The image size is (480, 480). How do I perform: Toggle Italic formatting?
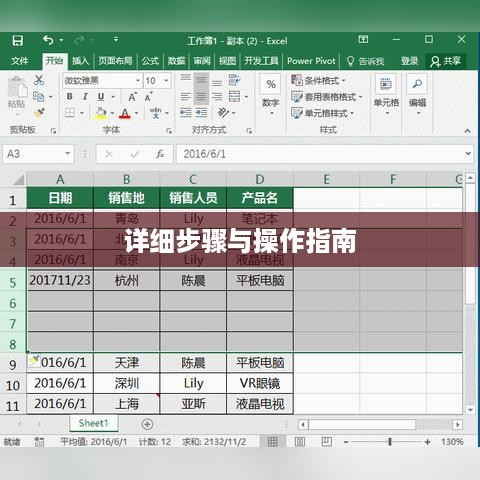[85, 96]
